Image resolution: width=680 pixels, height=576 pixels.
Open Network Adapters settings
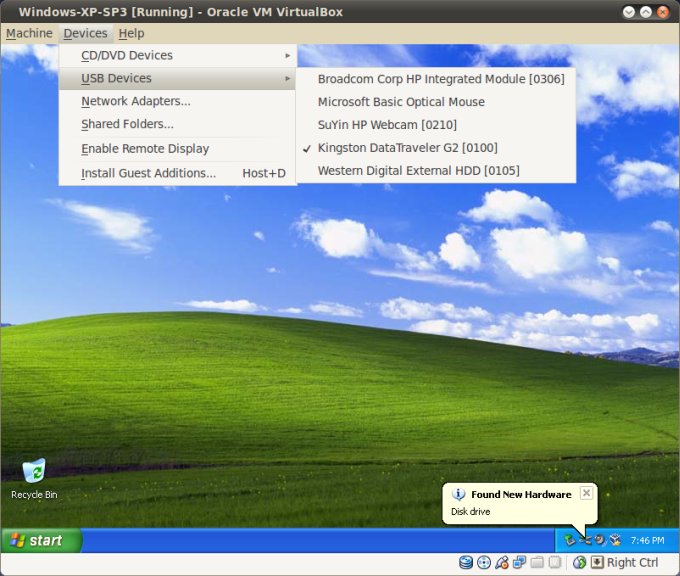coord(177,101)
